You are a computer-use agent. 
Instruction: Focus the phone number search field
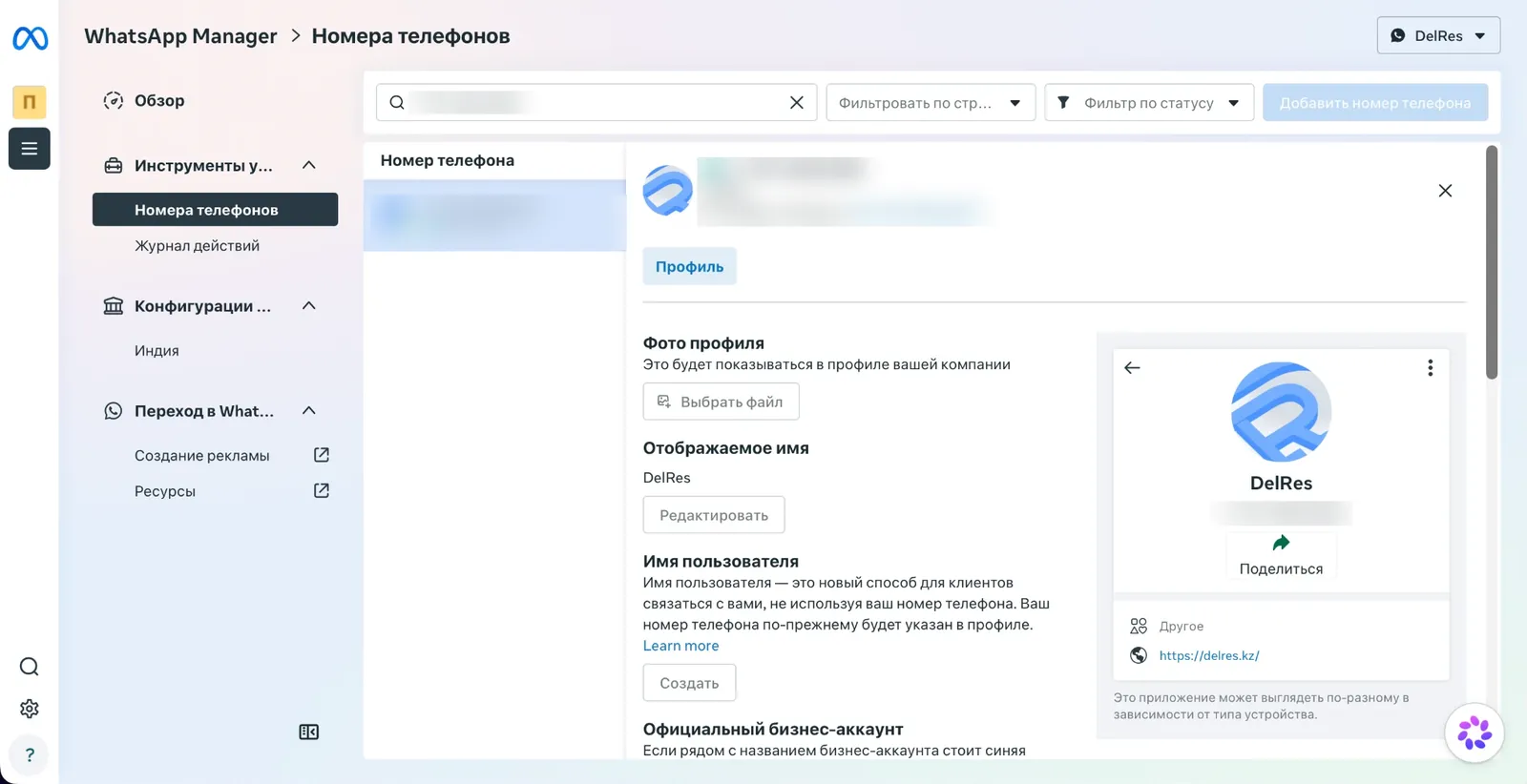coord(596,102)
